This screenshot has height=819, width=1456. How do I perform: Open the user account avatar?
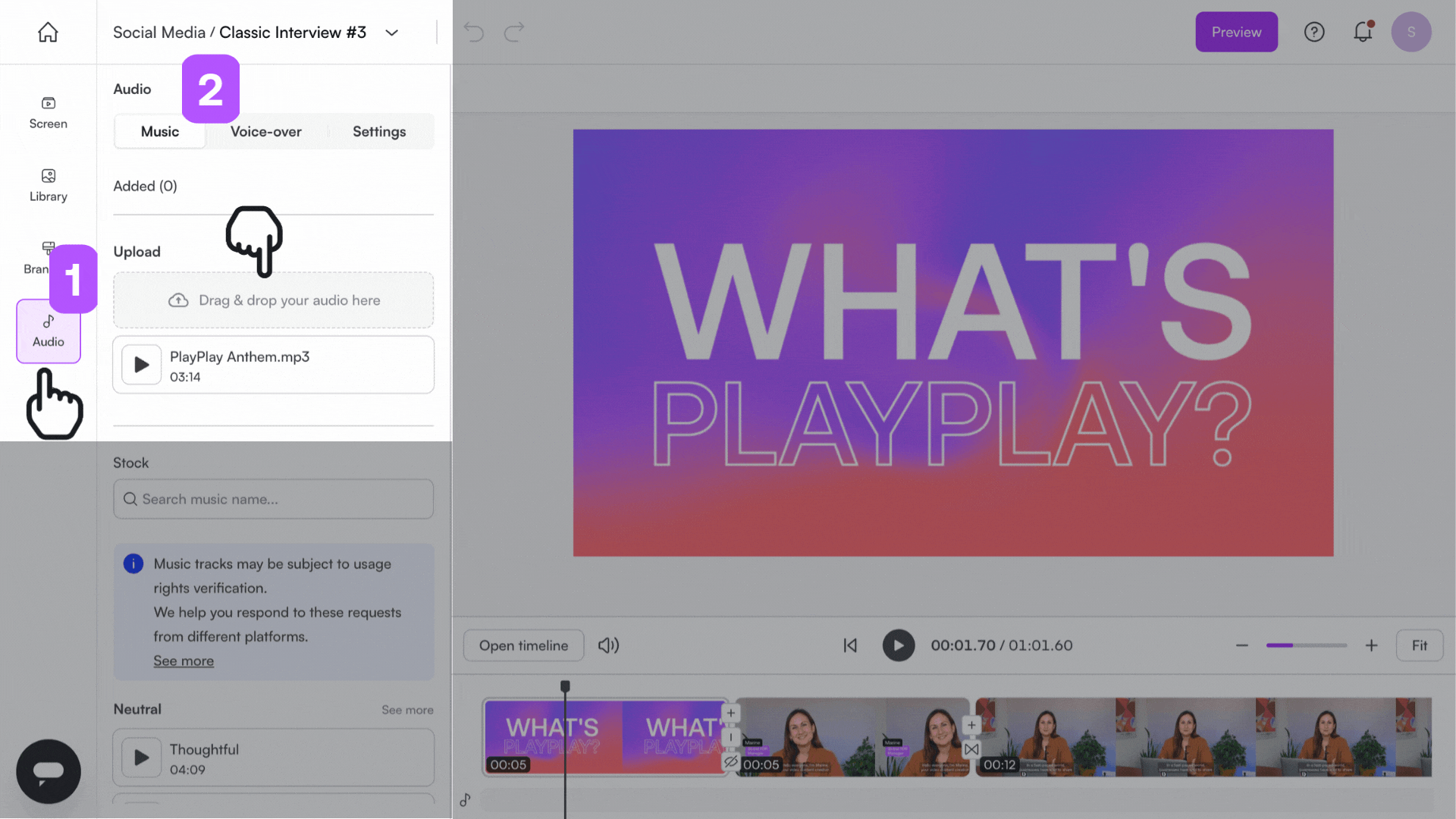1411,32
